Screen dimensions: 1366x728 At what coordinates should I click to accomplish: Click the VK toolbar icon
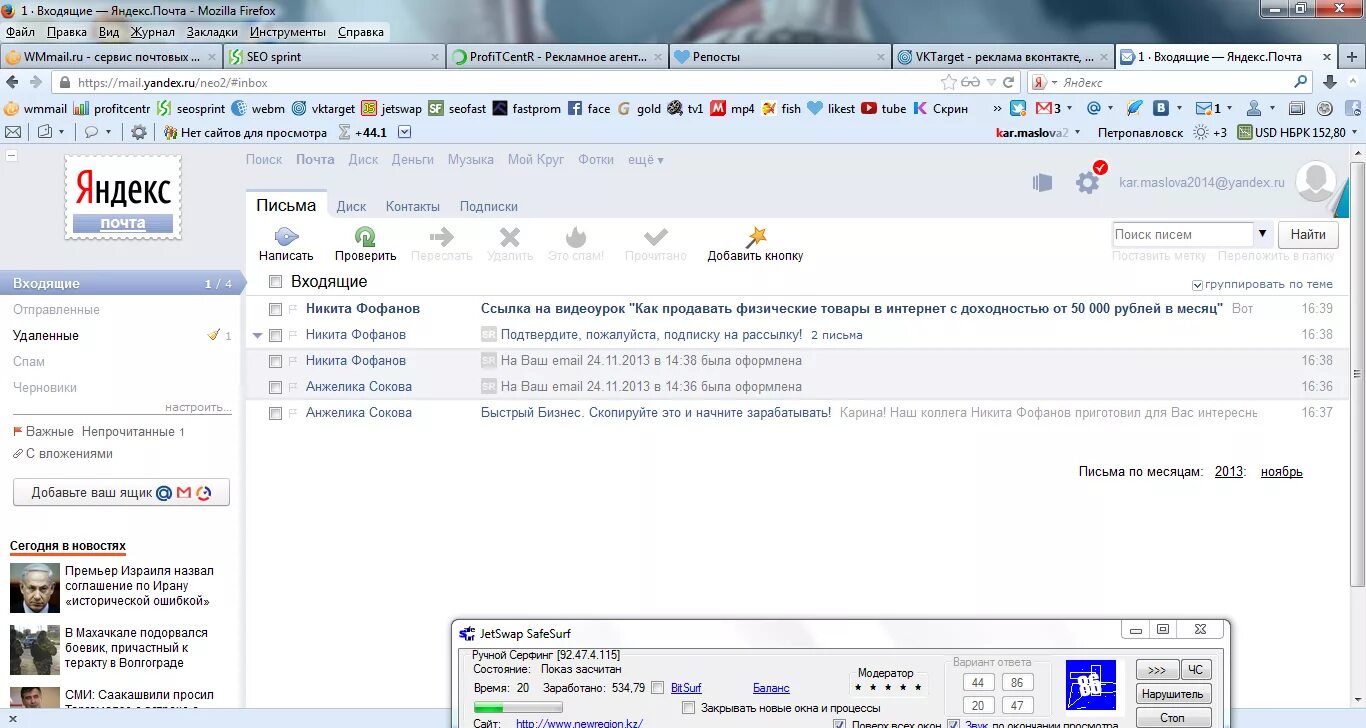[x=1161, y=108]
